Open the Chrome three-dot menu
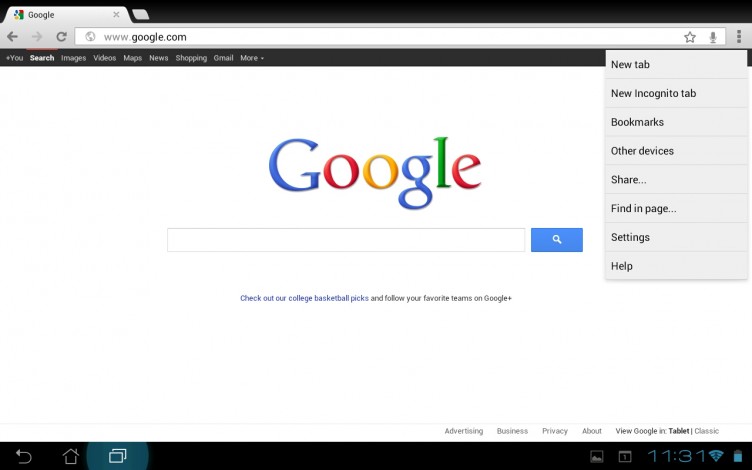This screenshot has height=470, width=752. (x=739, y=36)
